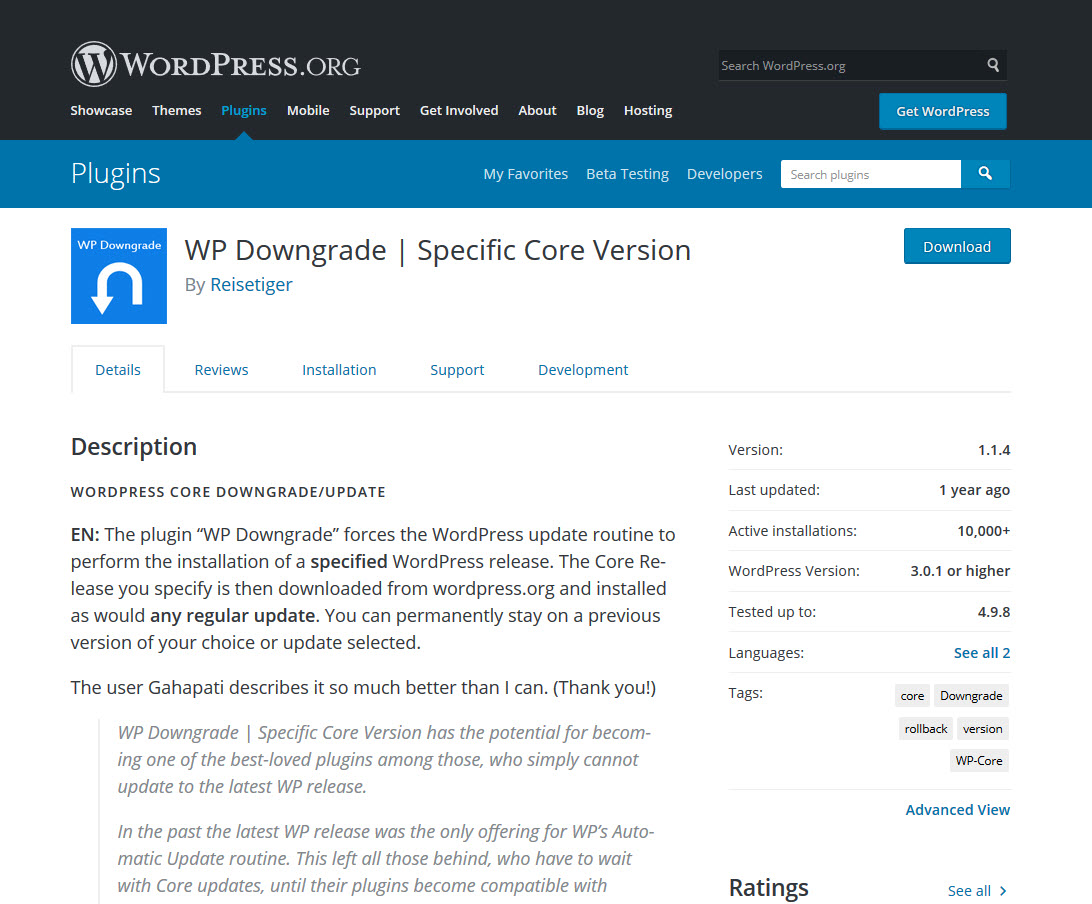This screenshot has height=904, width=1092.
Task: Click the WordPress.org search magnifier icon
Action: tap(993, 65)
